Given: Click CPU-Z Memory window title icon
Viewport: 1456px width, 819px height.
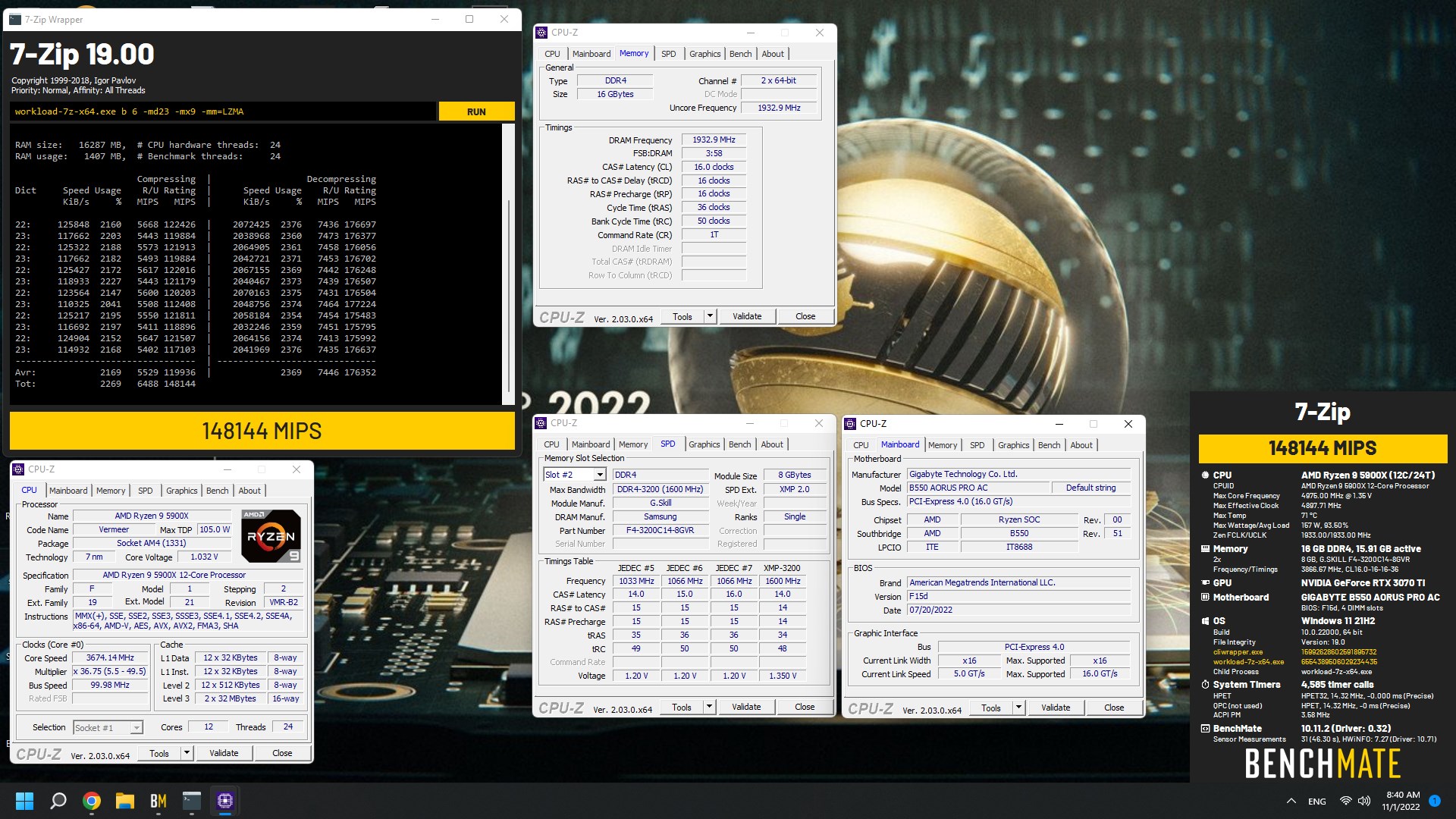Looking at the screenshot, I should 541,33.
